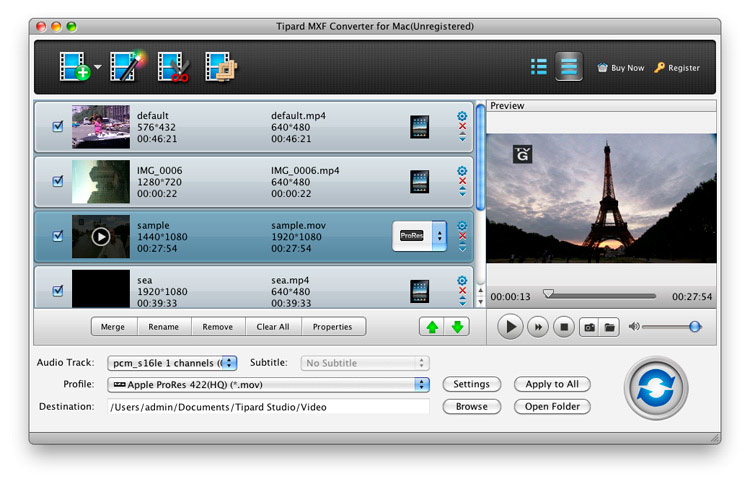Stop the preview playback
750x484 pixels.
[x=564, y=327]
